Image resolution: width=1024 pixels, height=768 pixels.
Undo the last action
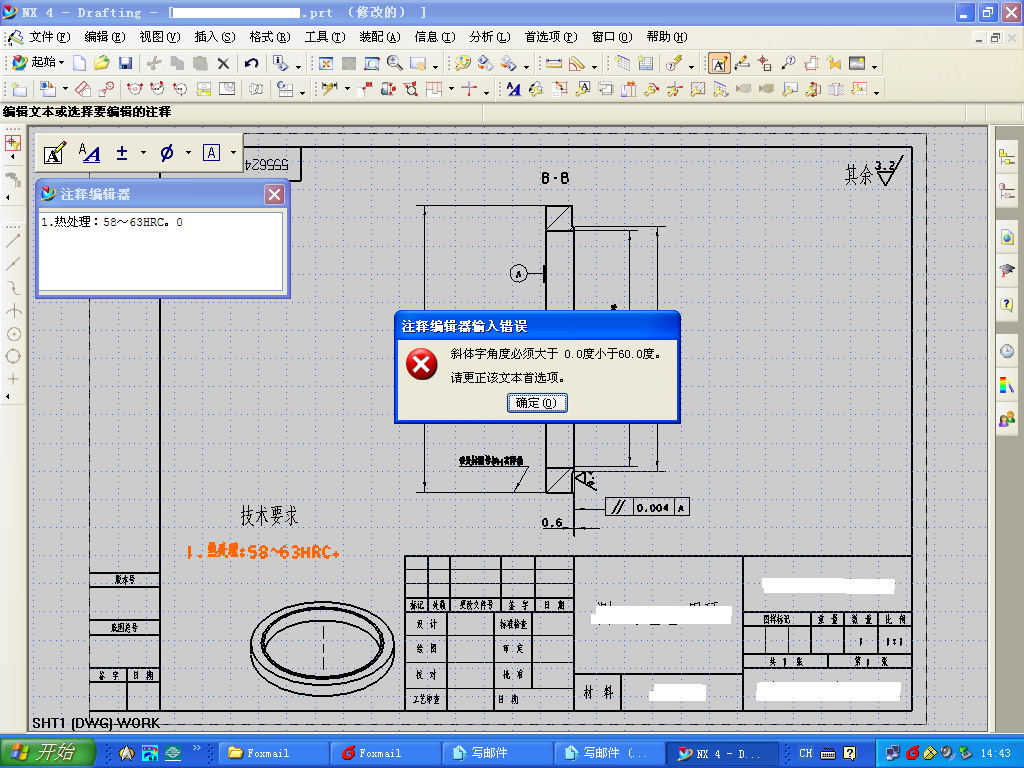pyautogui.click(x=251, y=63)
